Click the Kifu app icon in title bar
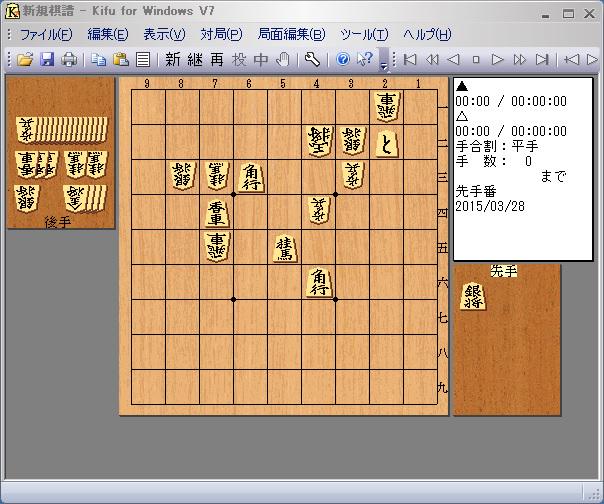 click(12, 11)
